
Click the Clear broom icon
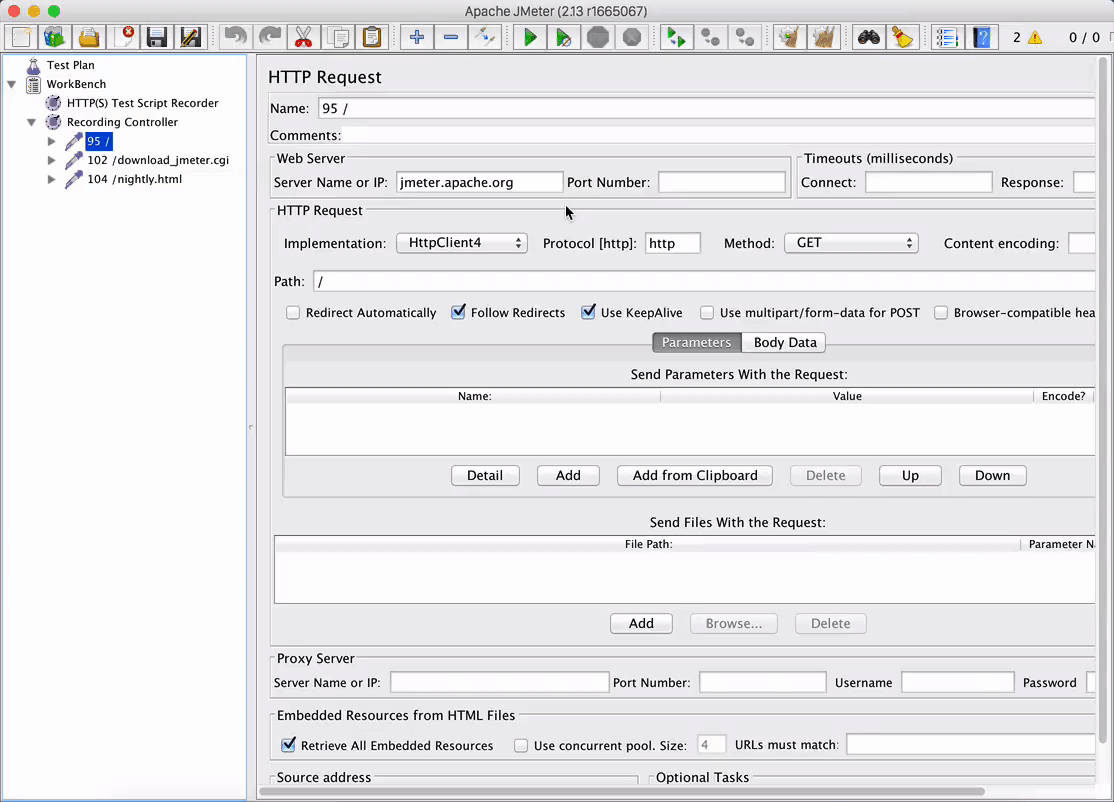click(x=903, y=38)
